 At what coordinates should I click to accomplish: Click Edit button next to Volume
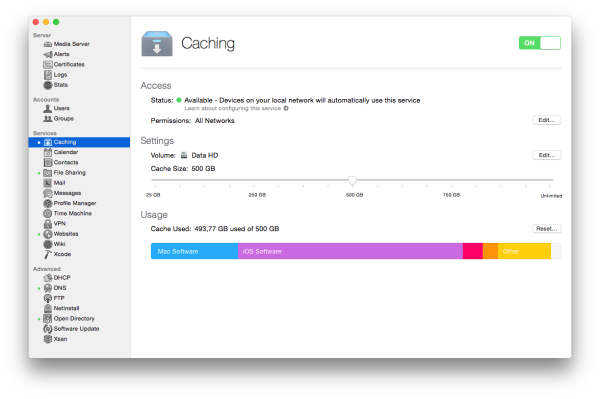coord(546,155)
